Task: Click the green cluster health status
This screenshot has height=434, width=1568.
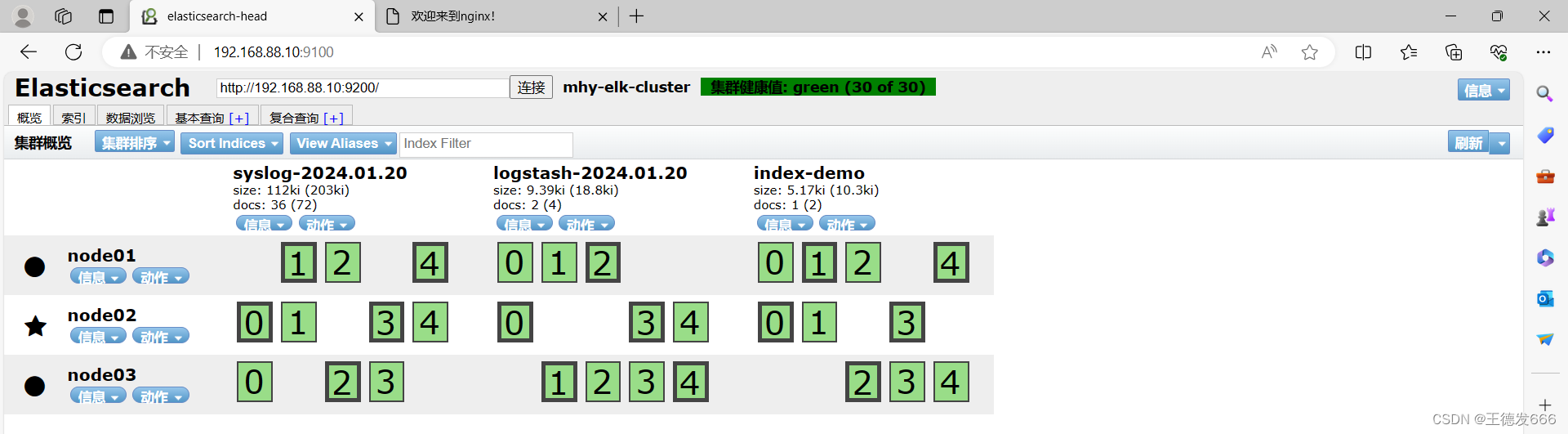Action: (x=818, y=87)
